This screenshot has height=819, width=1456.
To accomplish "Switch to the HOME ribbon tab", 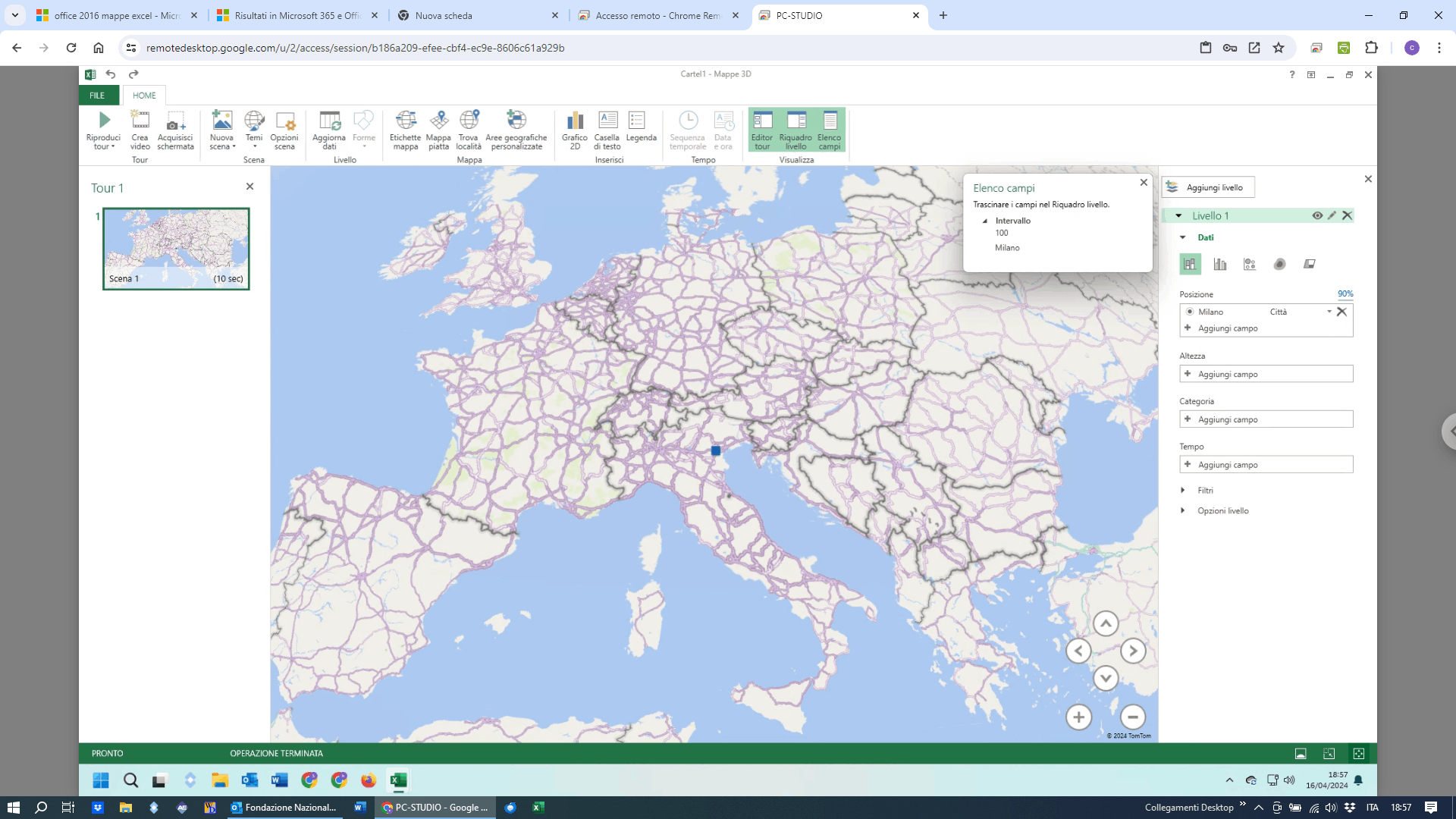I will click(144, 96).
